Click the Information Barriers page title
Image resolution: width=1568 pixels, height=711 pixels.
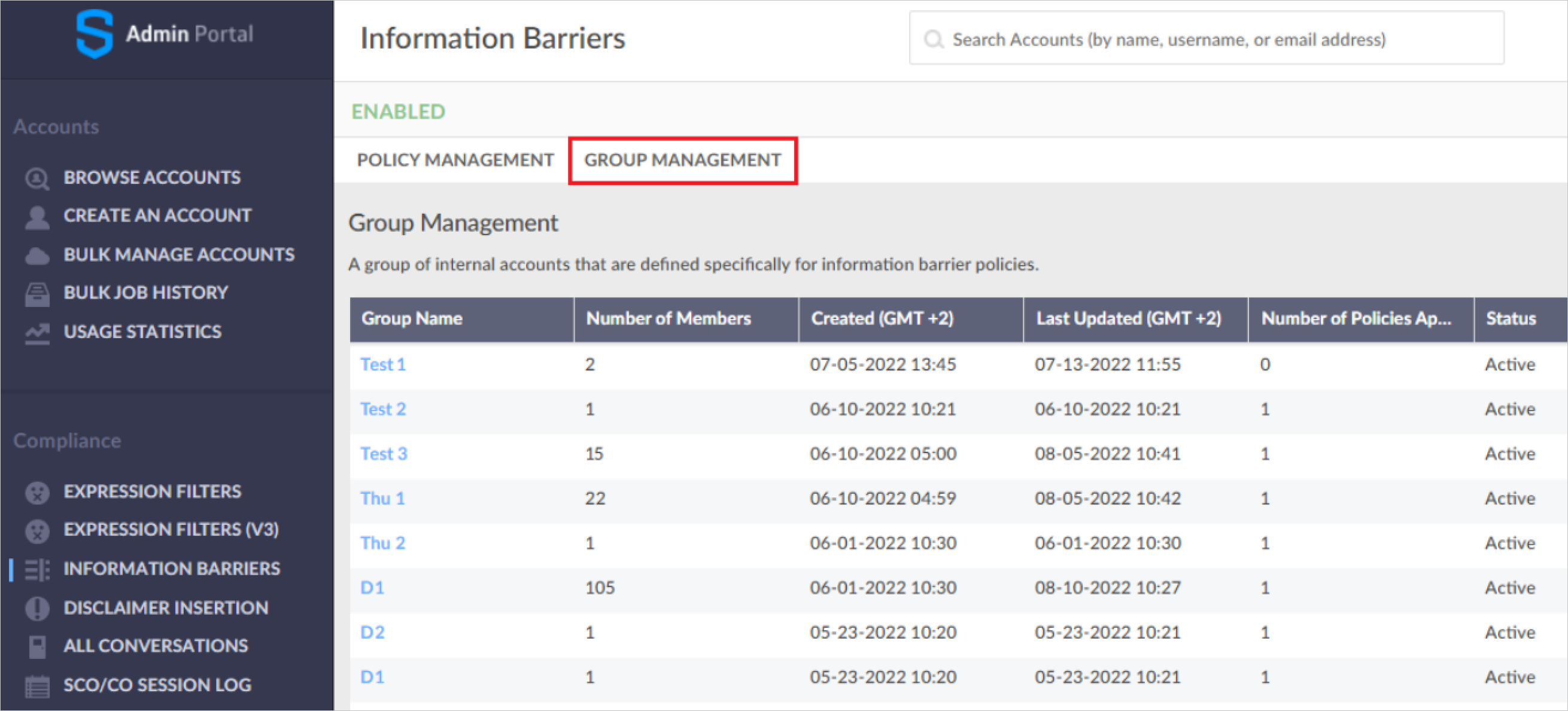(x=493, y=38)
